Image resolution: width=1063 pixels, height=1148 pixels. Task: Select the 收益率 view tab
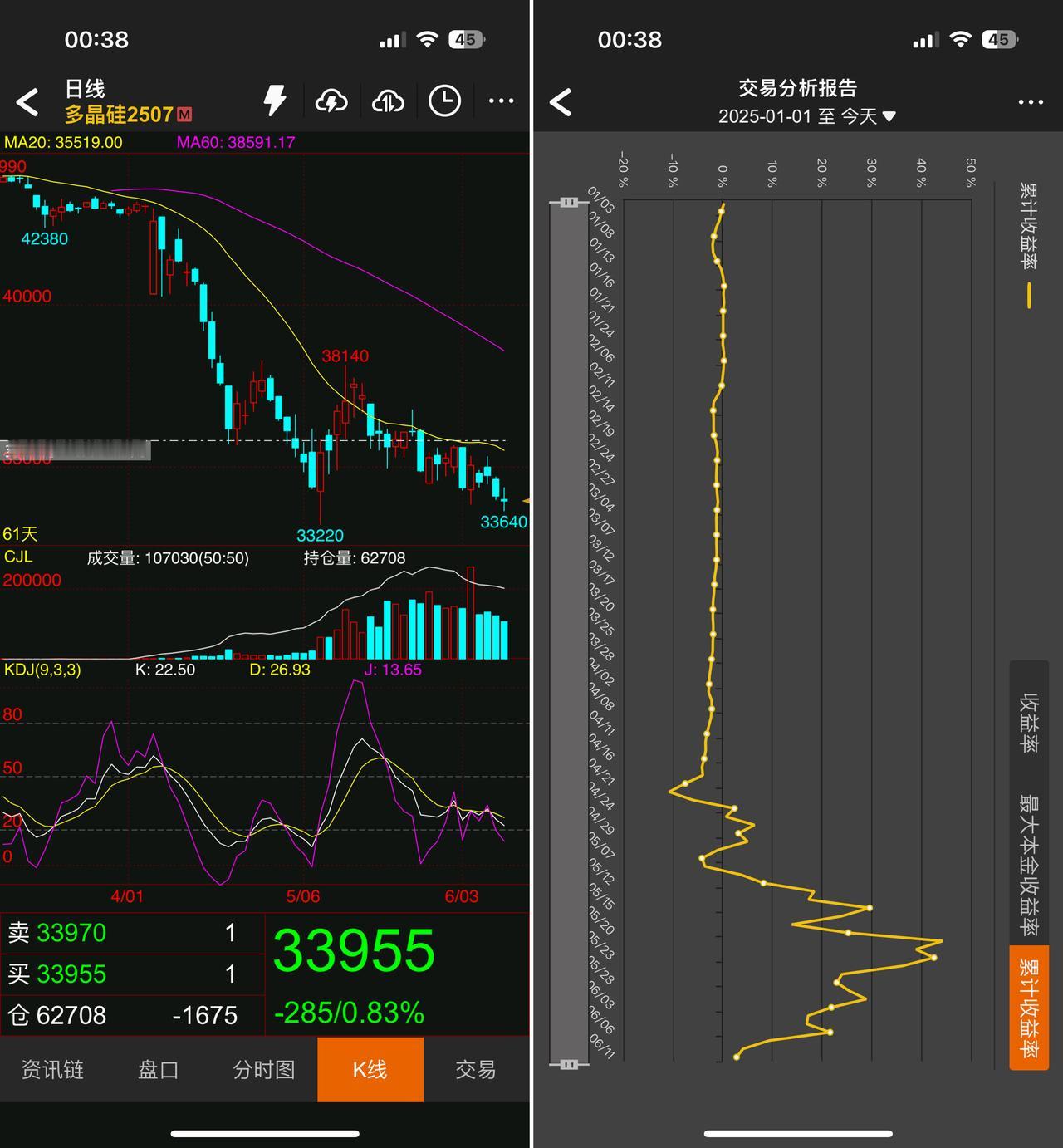pos(1029,722)
